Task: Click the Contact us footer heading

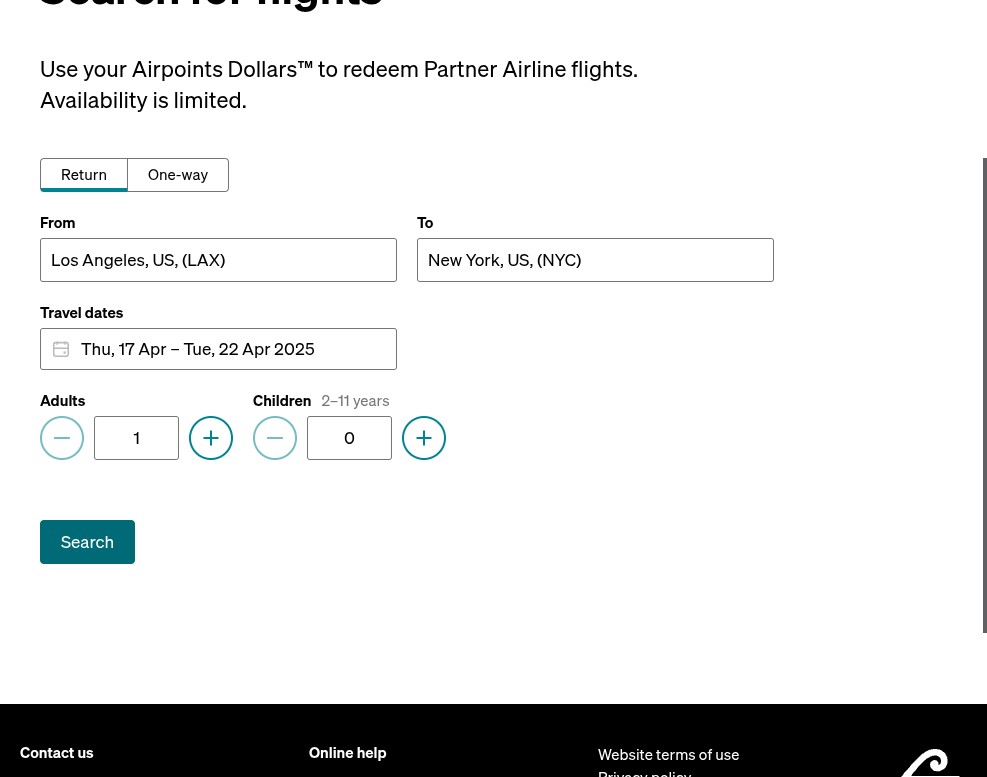Action: tap(57, 753)
